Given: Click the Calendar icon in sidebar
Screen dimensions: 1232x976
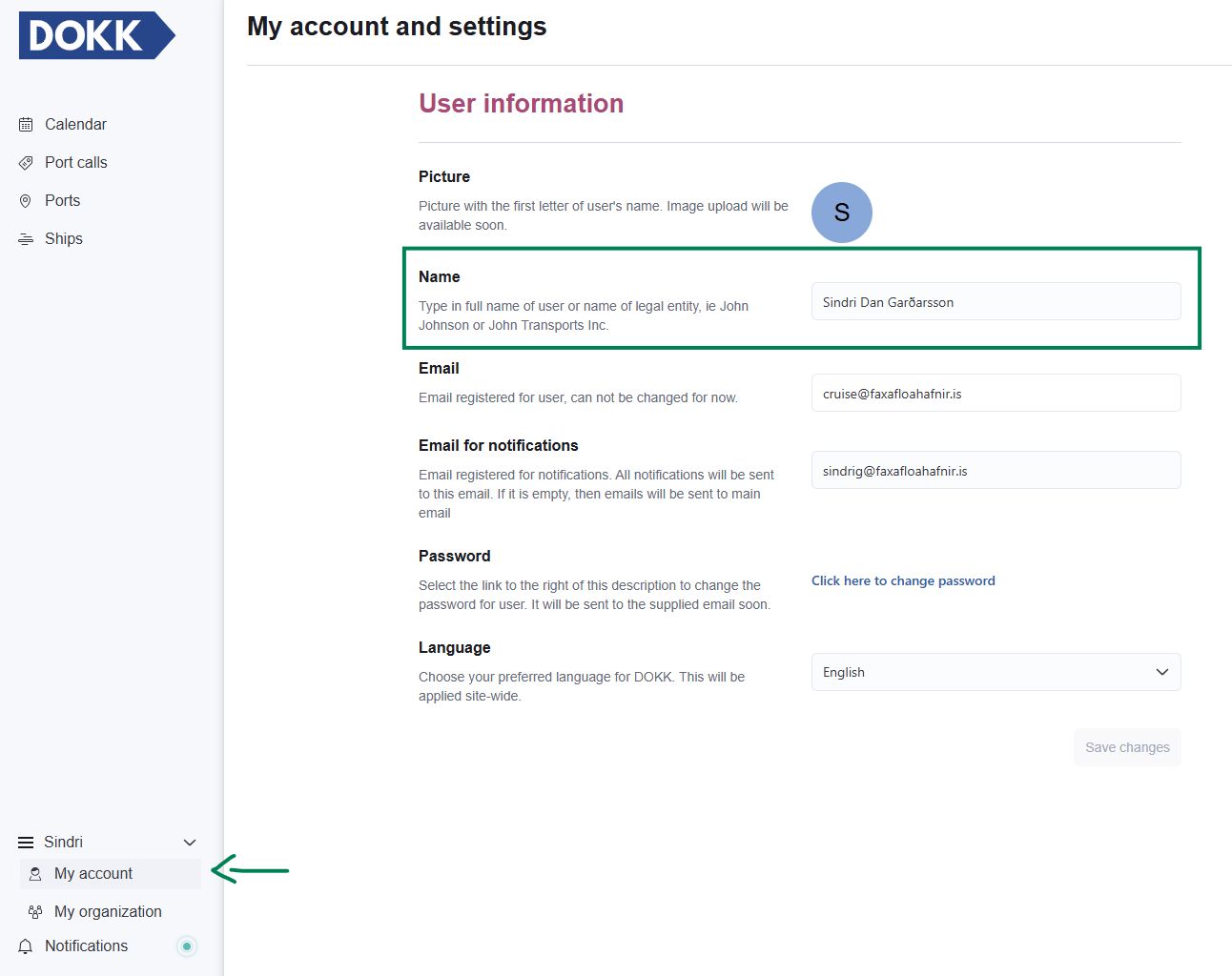Looking at the screenshot, I should [x=26, y=125].
